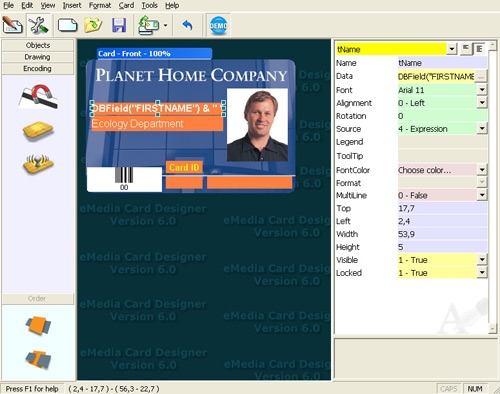Select the tools wrench icon
The image size is (500, 394).
(38, 25)
